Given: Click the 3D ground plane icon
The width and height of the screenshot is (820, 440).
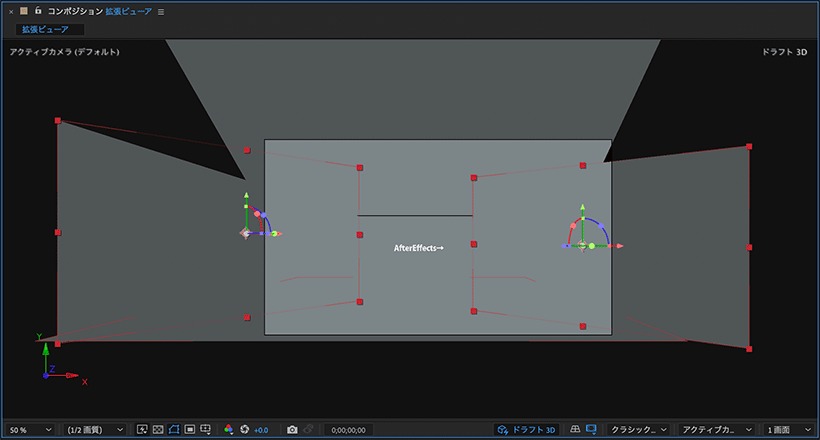Looking at the screenshot, I should (575, 430).
